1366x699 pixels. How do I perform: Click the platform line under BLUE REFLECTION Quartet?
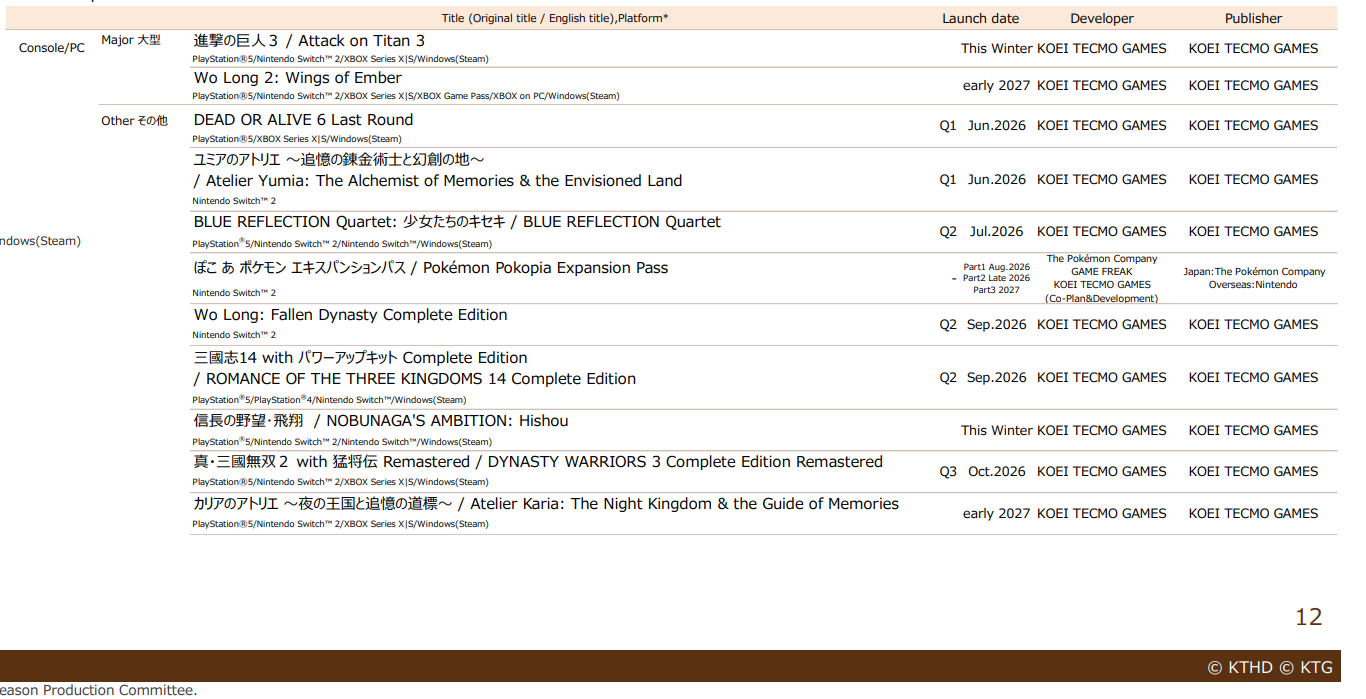click(342, 243)
